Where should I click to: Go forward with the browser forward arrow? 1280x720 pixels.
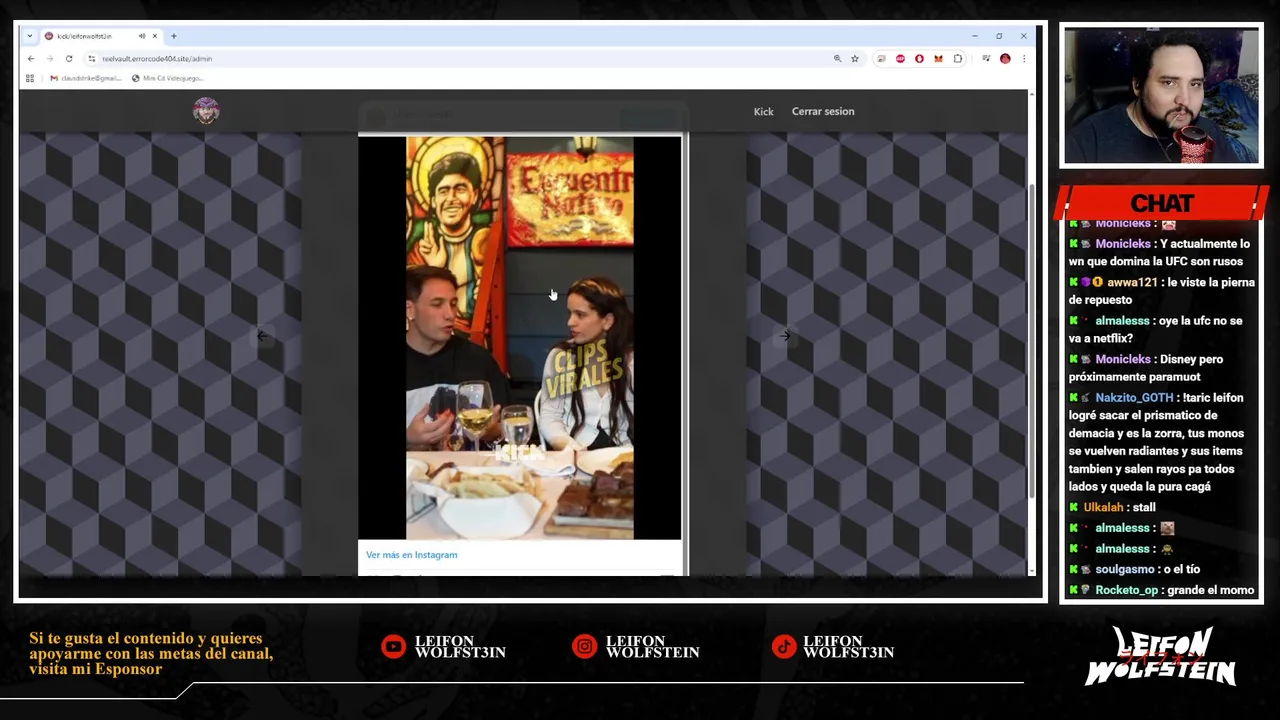(x=49, y=59)
